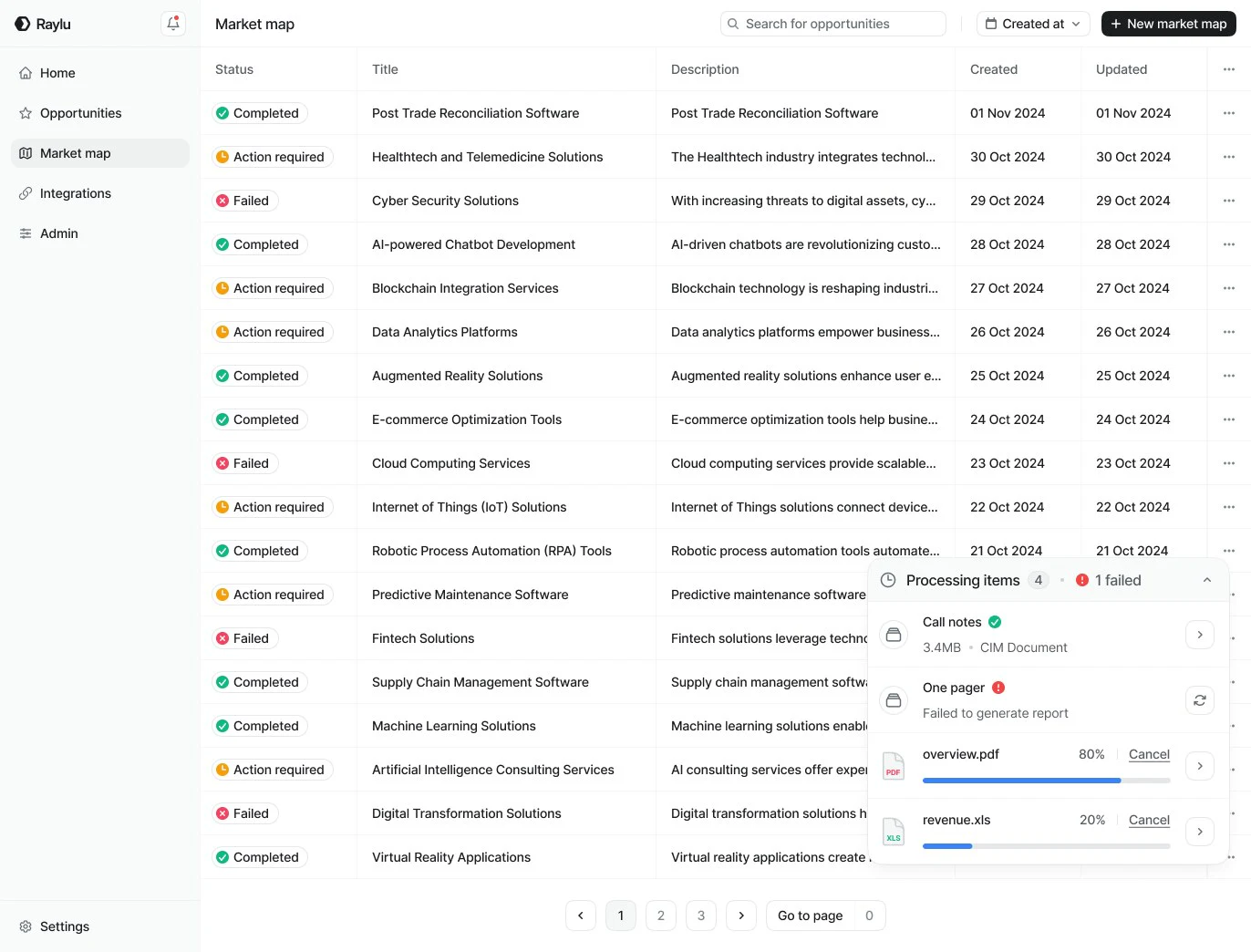Click the table header more options icon

1229,69
